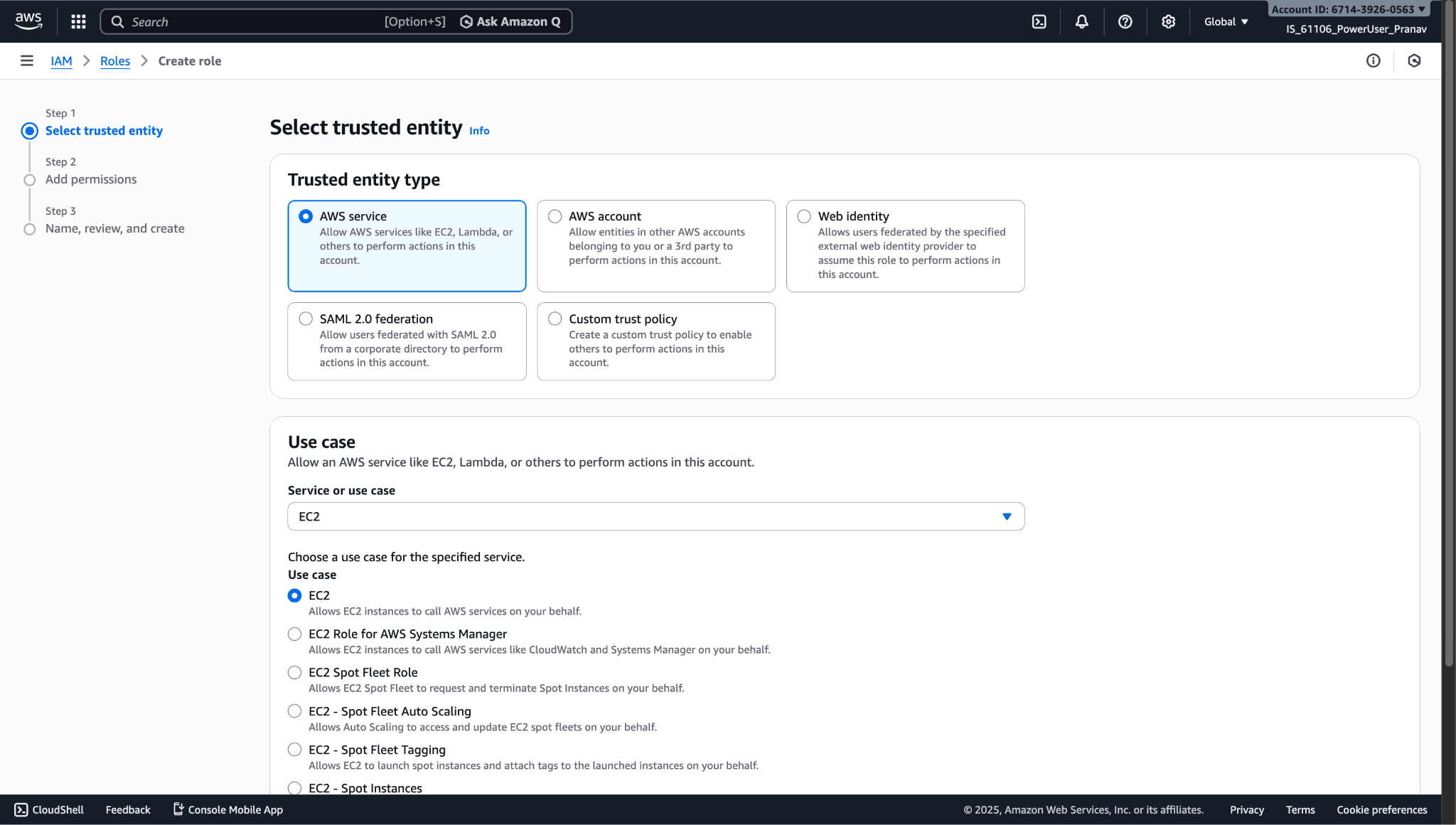Choose EC2 - Spot Instances use case
The height and width of the screenshot is (825, 1456).
[x=294, y=788]
